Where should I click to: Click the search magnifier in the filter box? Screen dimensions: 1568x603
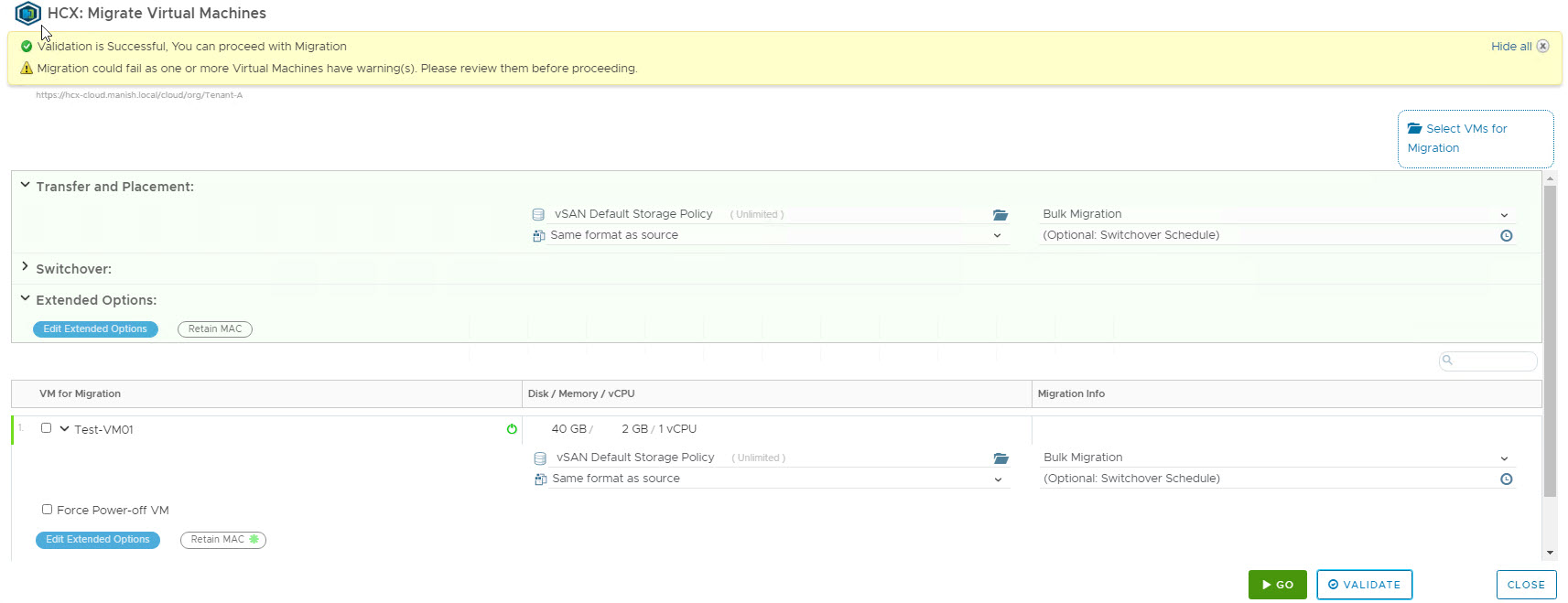(x=1447, y=361)
